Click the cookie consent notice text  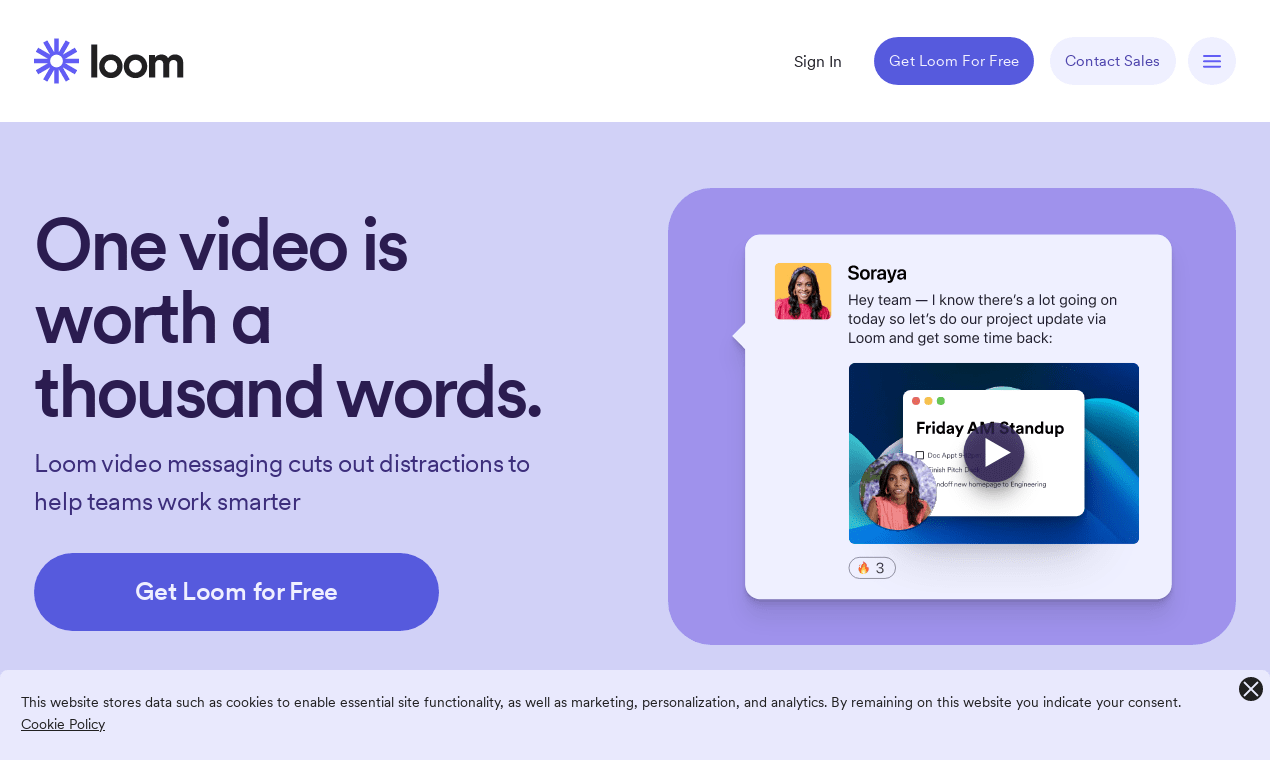(x=601, y=702)
